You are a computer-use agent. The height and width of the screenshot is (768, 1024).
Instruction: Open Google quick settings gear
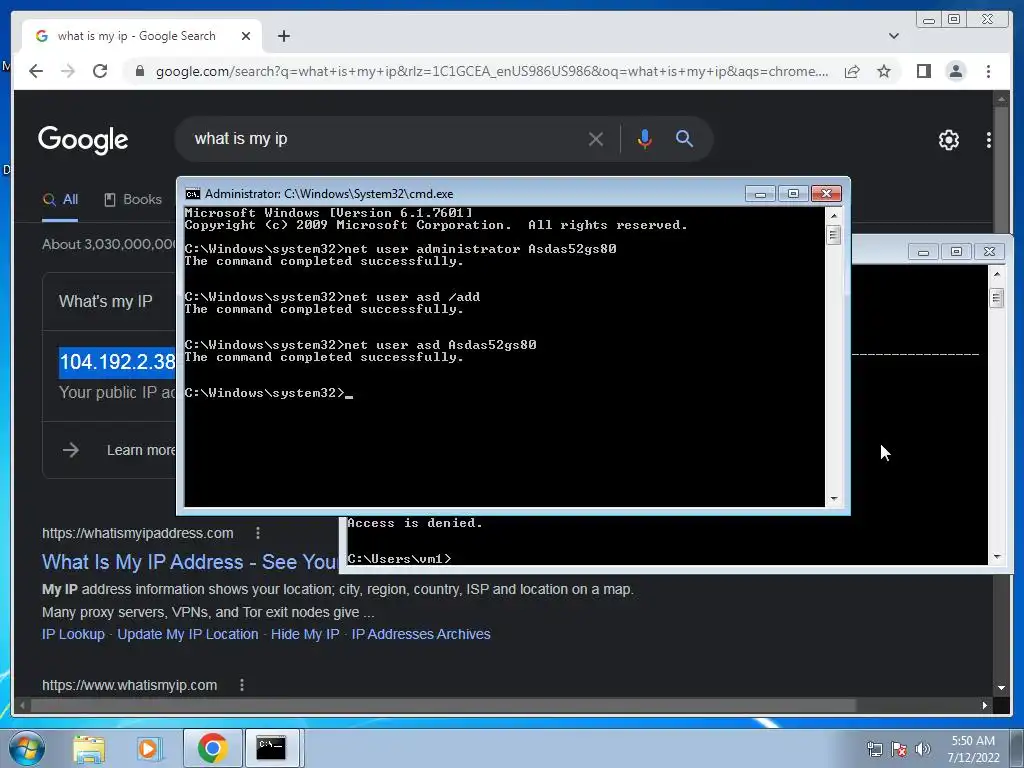point(948,140)
